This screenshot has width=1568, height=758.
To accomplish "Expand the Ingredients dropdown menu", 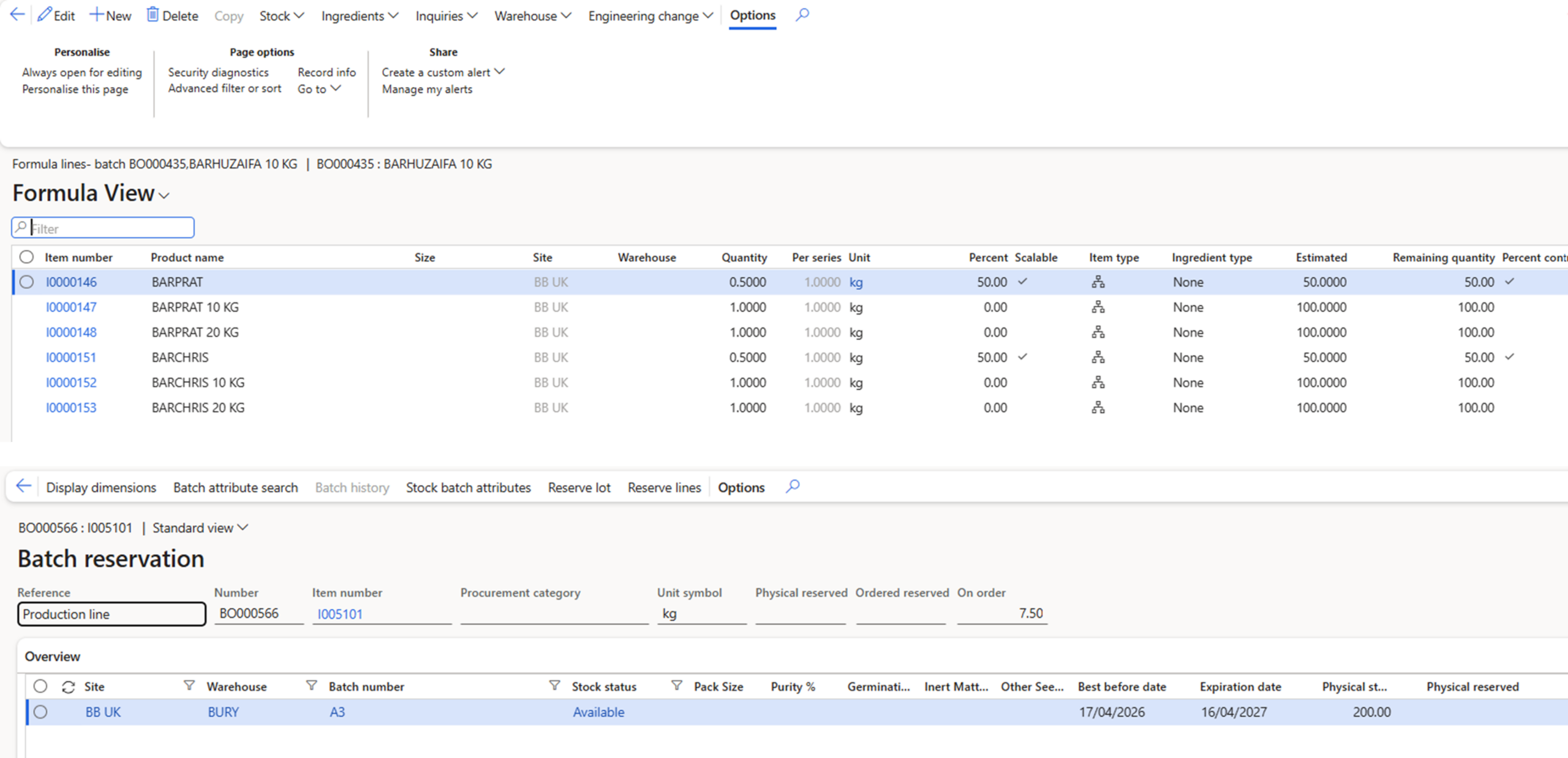I will pos(360,16).
